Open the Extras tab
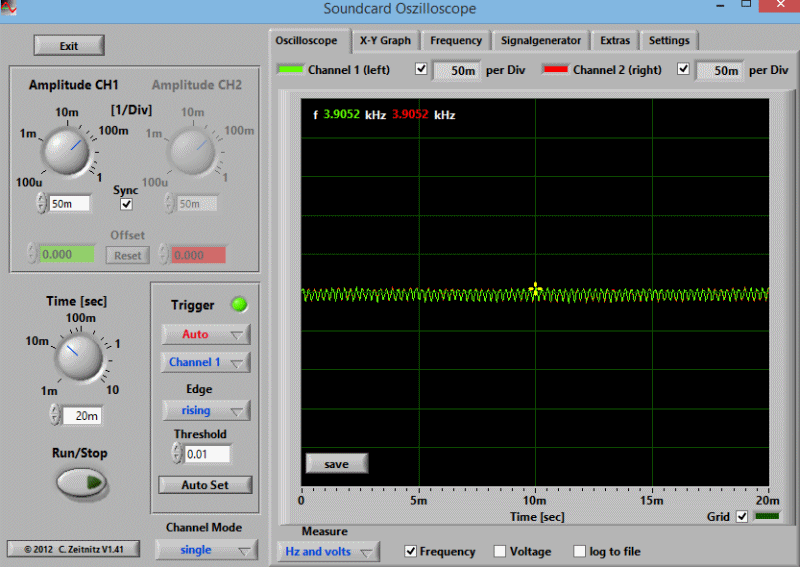 coord(615,40)
